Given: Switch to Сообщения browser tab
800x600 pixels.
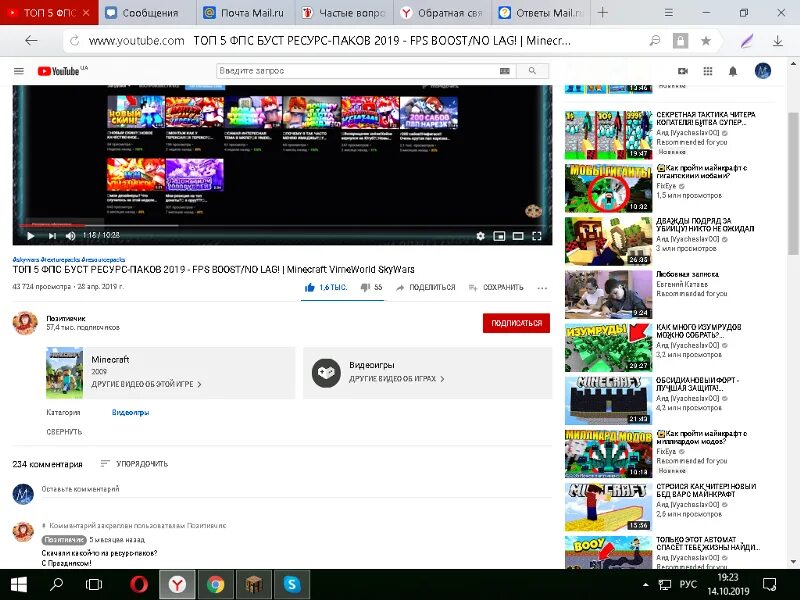Looking at the screenshot, I should click(147, 13).
